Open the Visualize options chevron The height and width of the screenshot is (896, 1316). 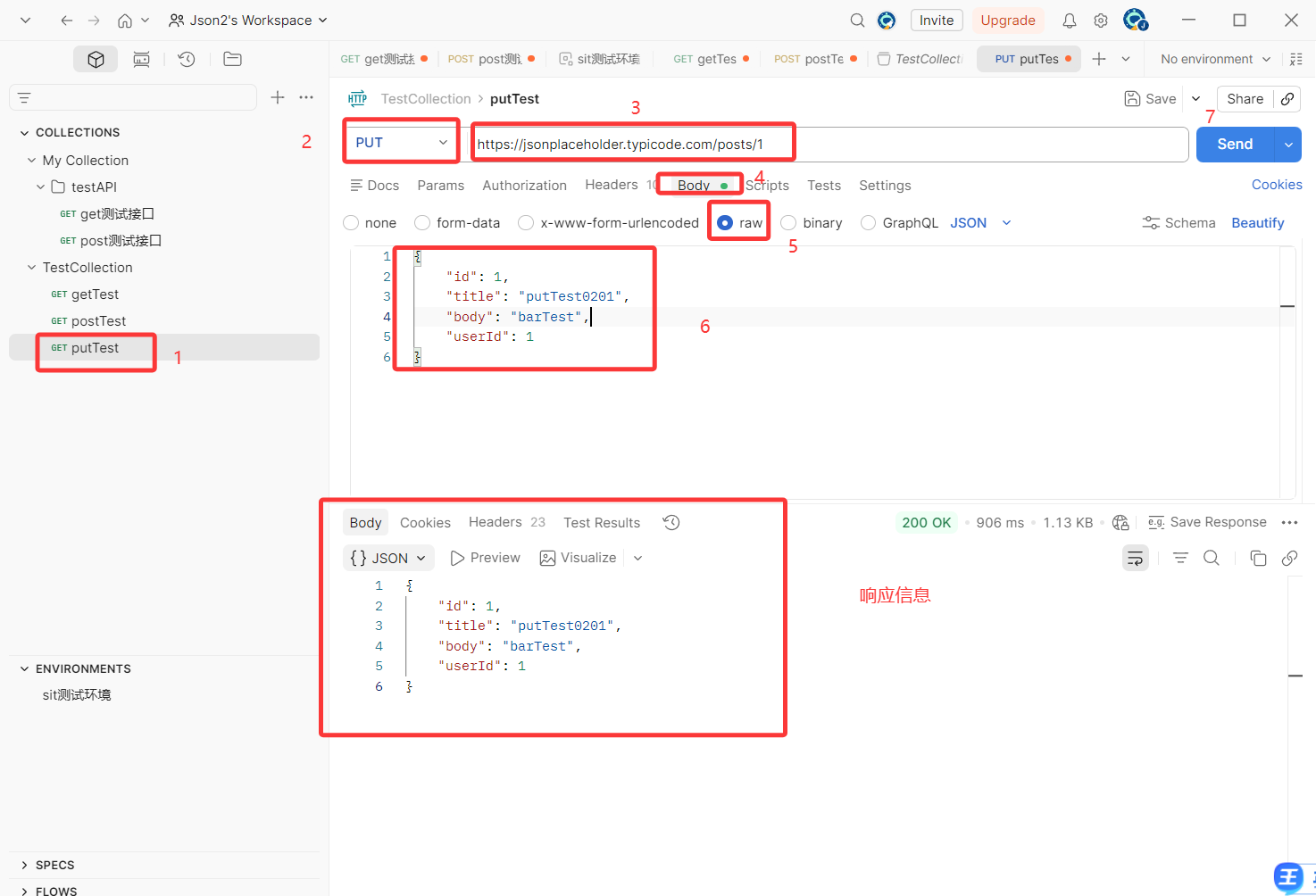click(637, 558)
